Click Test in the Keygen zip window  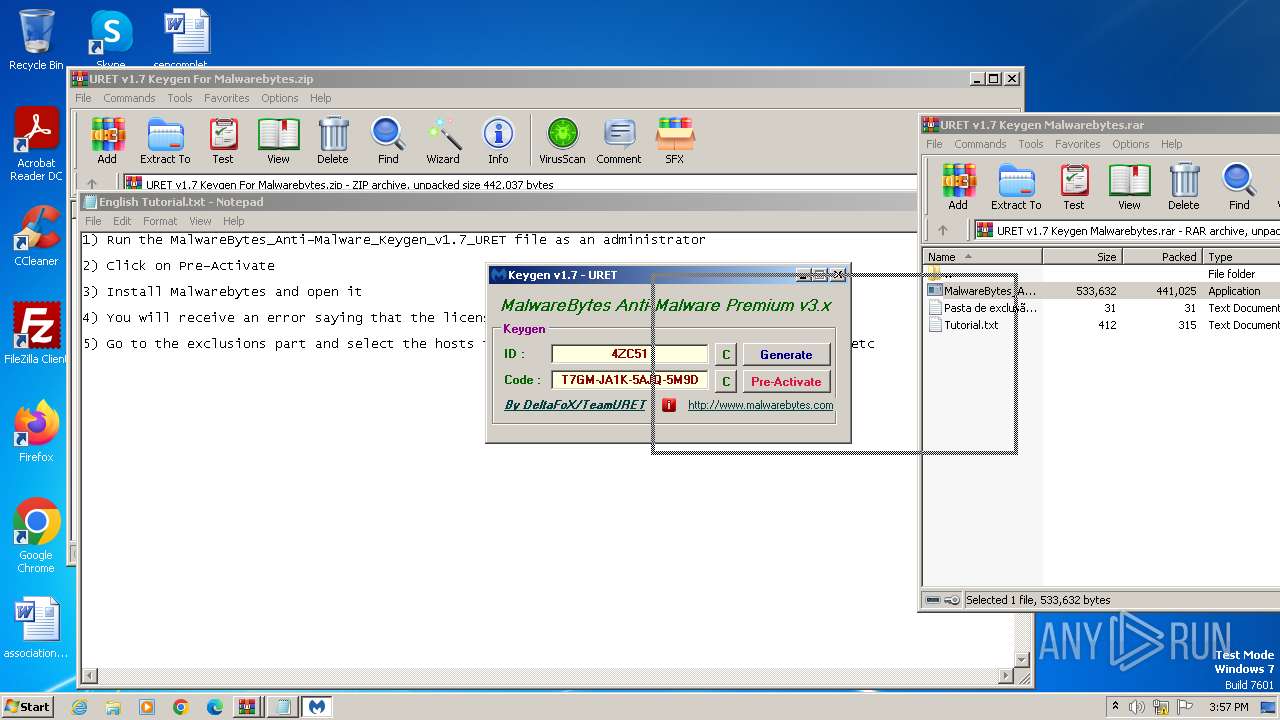click(x=223, y=141)
